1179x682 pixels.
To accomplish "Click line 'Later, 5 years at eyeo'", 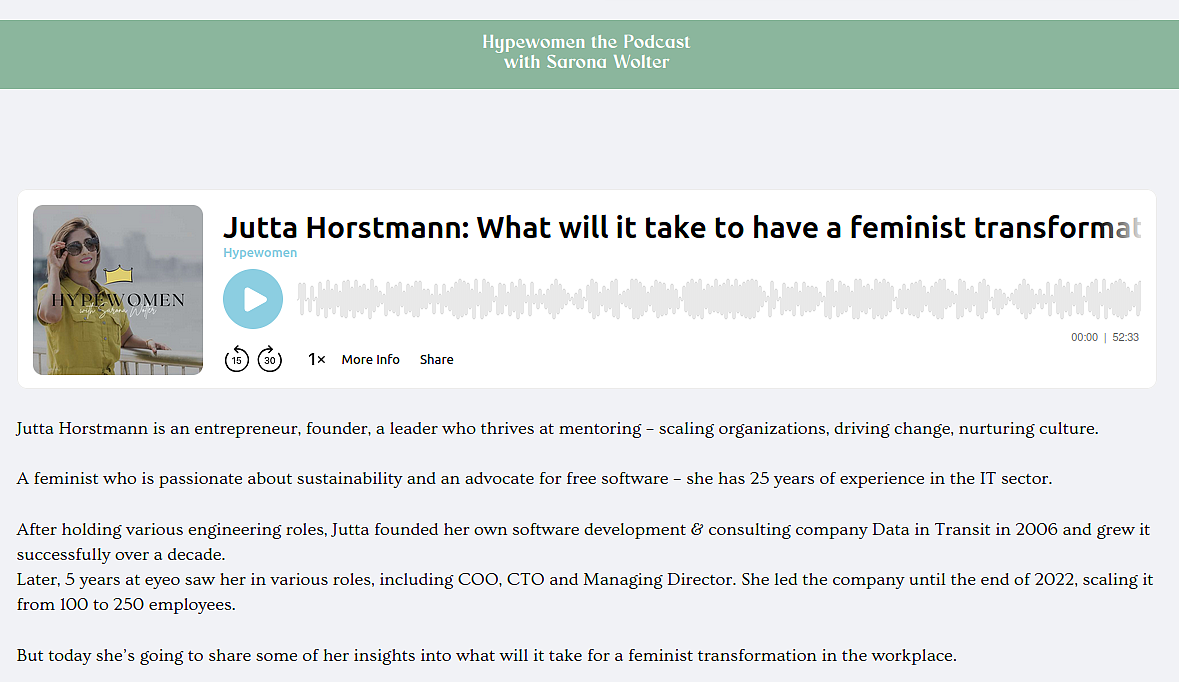I will tap(585, 592).
